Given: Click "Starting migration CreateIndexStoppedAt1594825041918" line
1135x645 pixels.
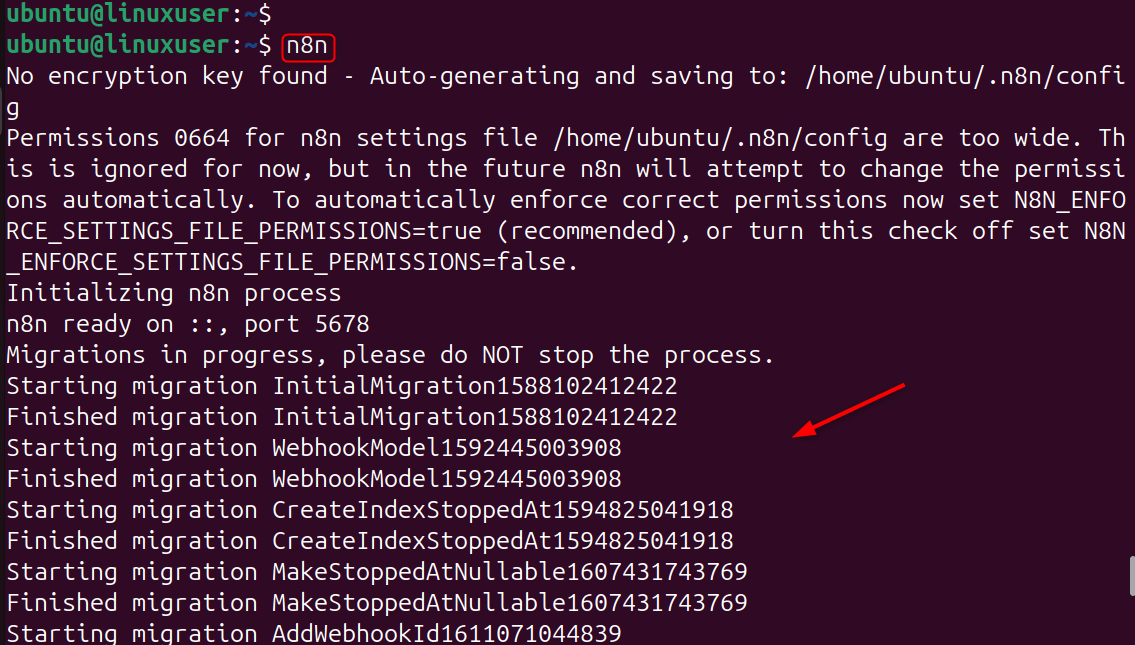Looking at the screenshot, I should tap(370, 510).
